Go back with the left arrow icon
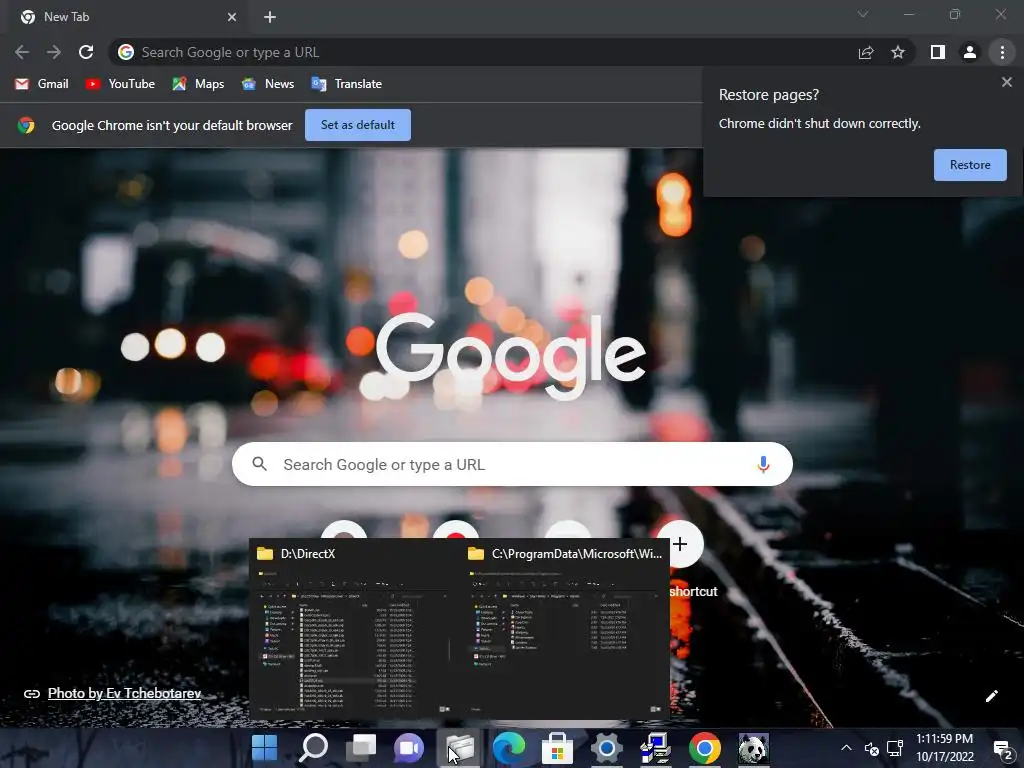 pos(22,52)
